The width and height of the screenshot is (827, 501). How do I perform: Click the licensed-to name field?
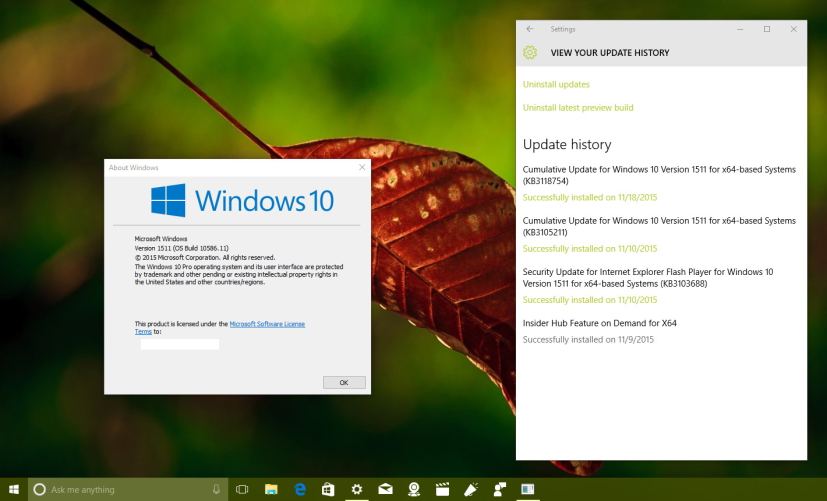(x=180, y=344)
